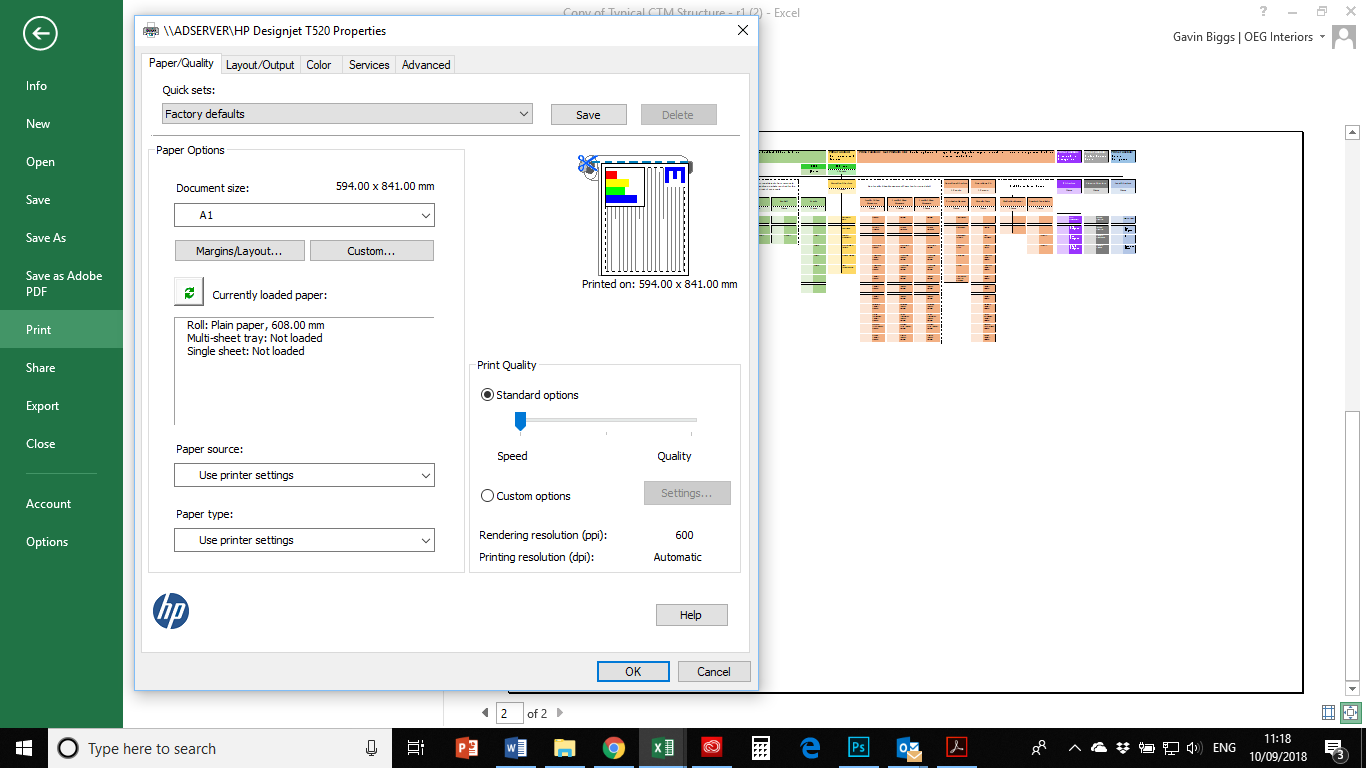
Task: Open the Paper type dropdown
Action: [304, 540]
